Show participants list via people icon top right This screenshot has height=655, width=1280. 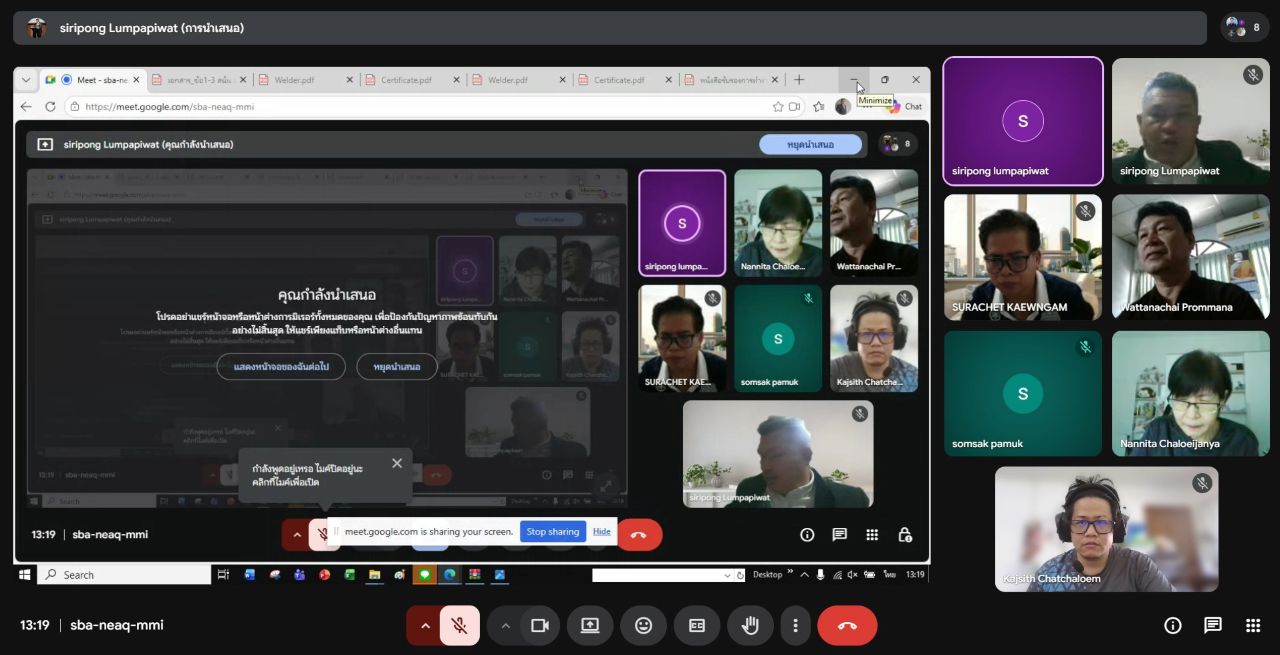tap(1245, 28)
